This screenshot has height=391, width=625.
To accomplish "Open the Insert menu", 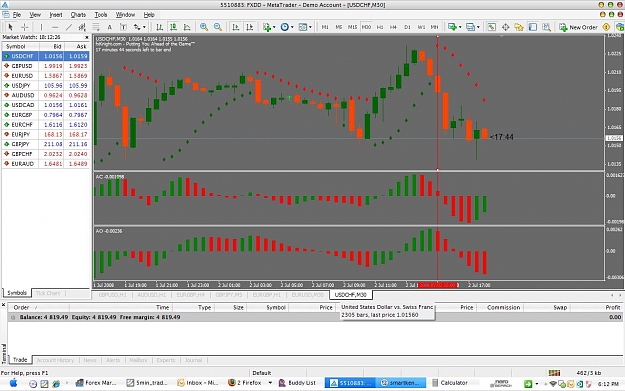I will tap(56, 15).
